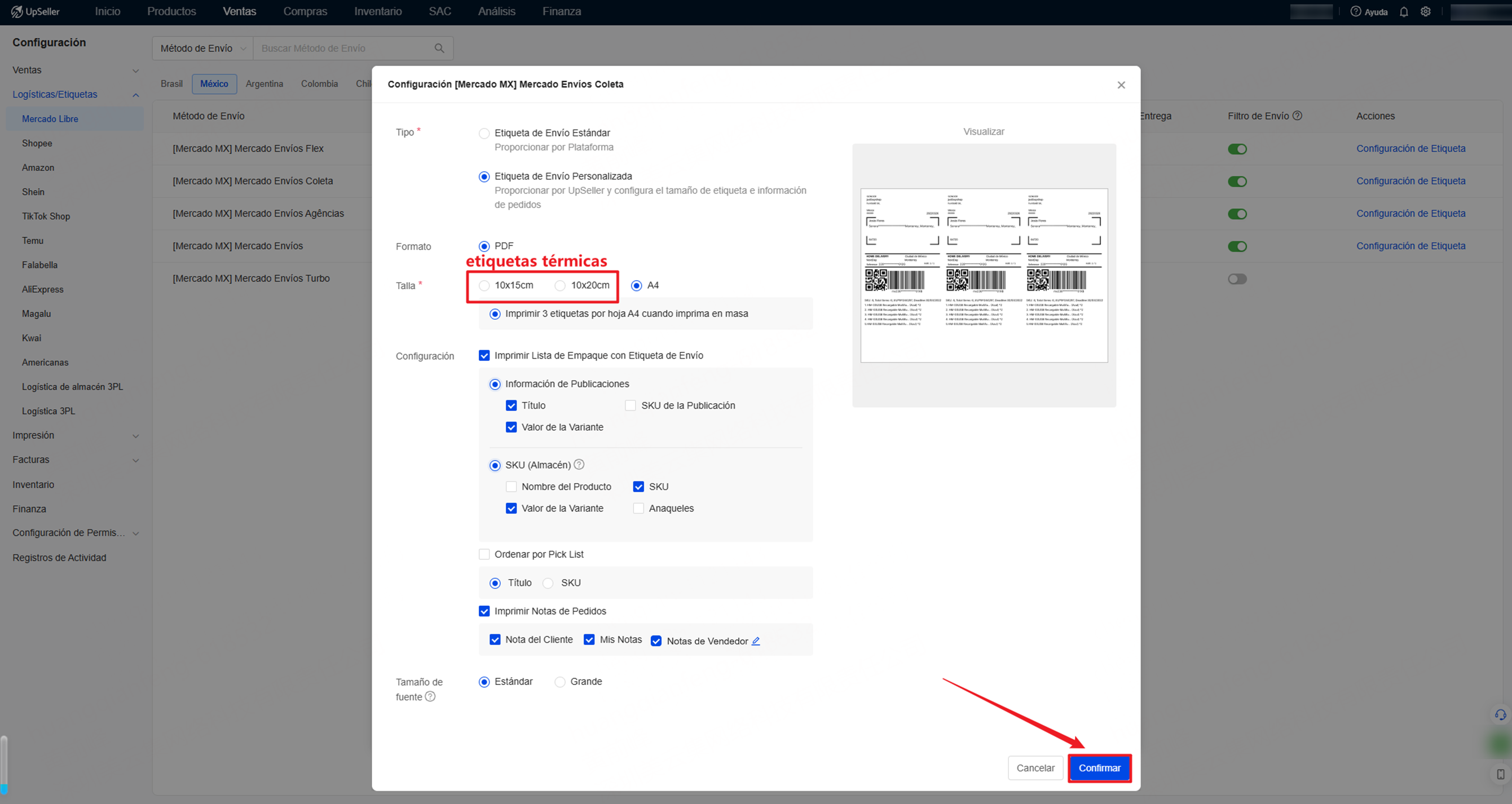Open the settings gear icon
This screenshot has height=804, width=1512.
tap(1425, 12)
